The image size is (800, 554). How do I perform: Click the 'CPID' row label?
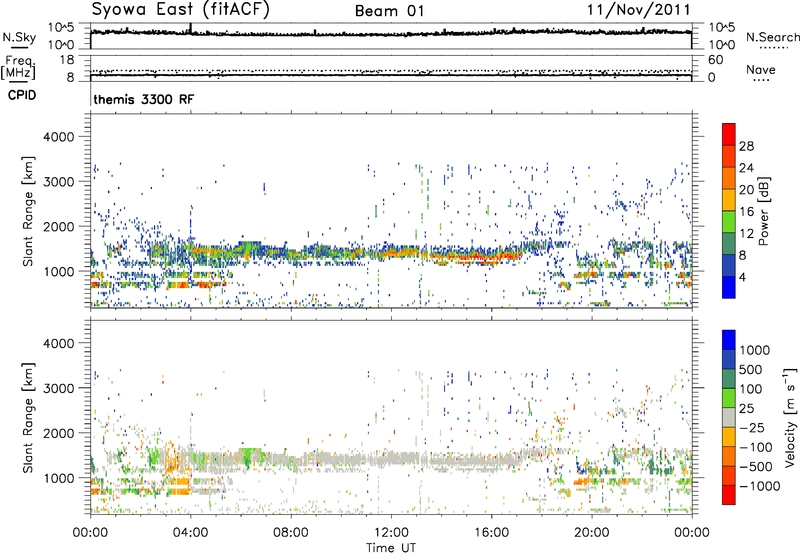point(22,95)
